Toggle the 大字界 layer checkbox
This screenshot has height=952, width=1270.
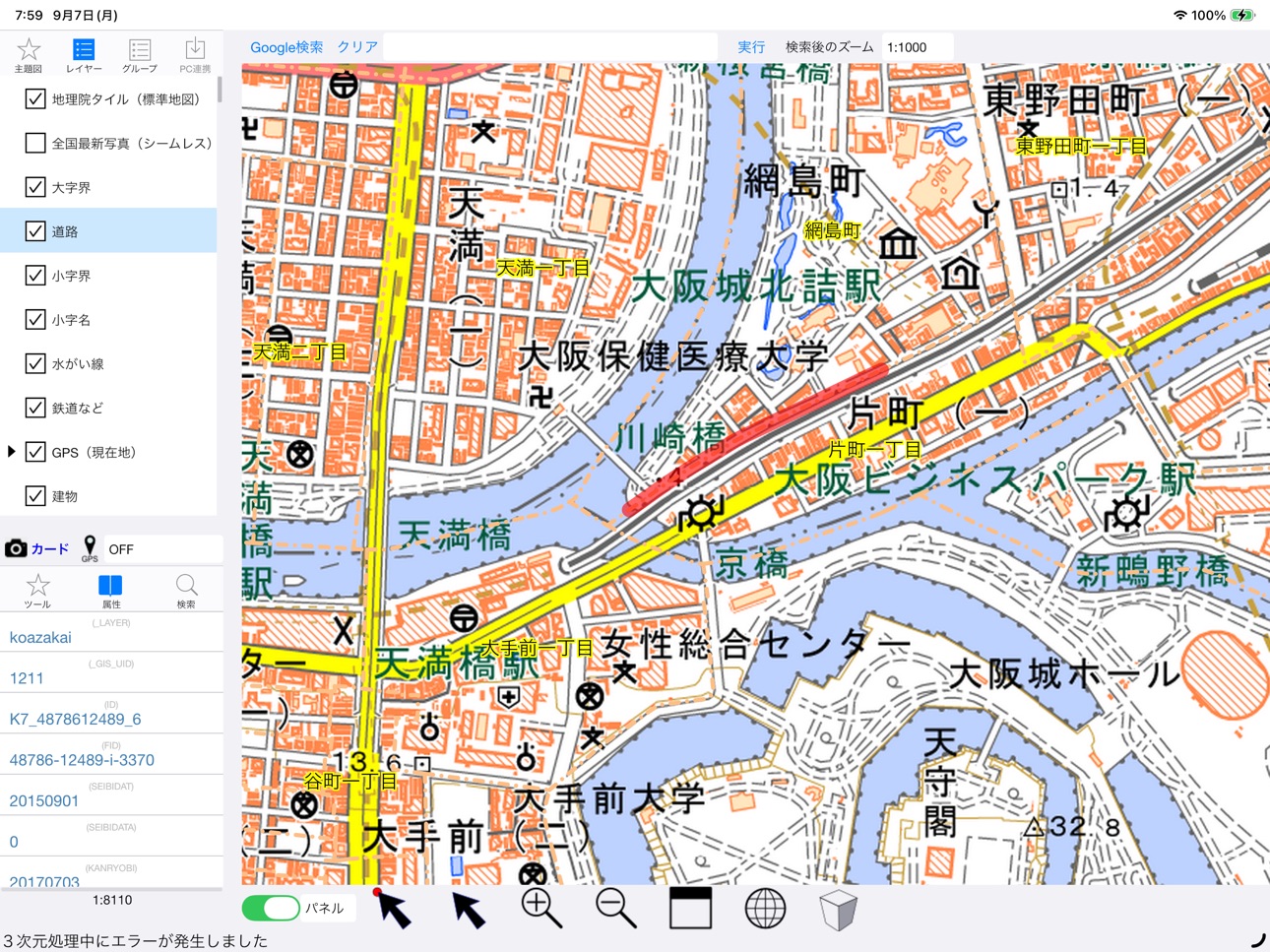coord(35,187)
